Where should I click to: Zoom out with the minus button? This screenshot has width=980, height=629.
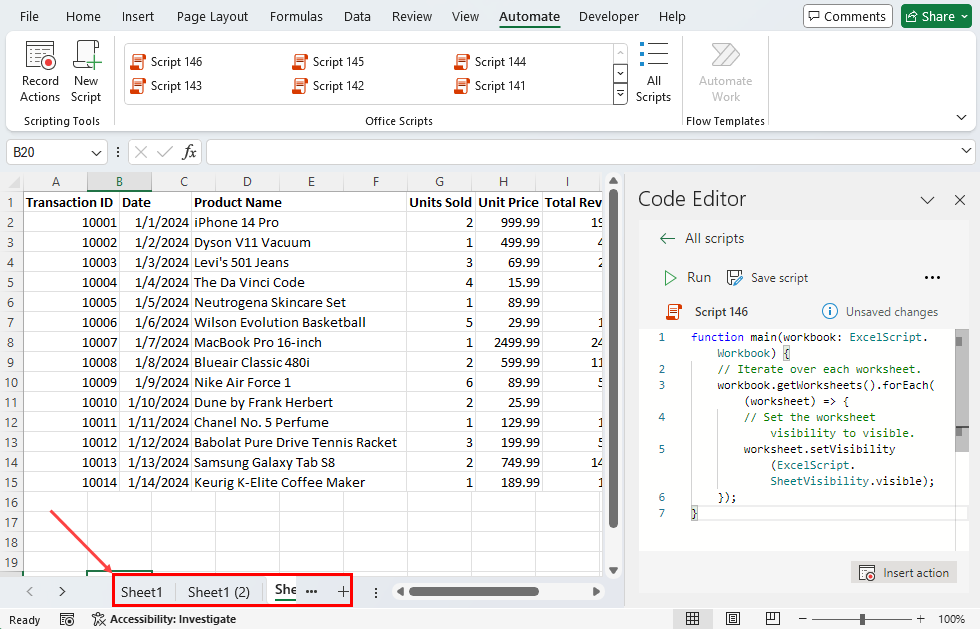(x=802, y=619)
